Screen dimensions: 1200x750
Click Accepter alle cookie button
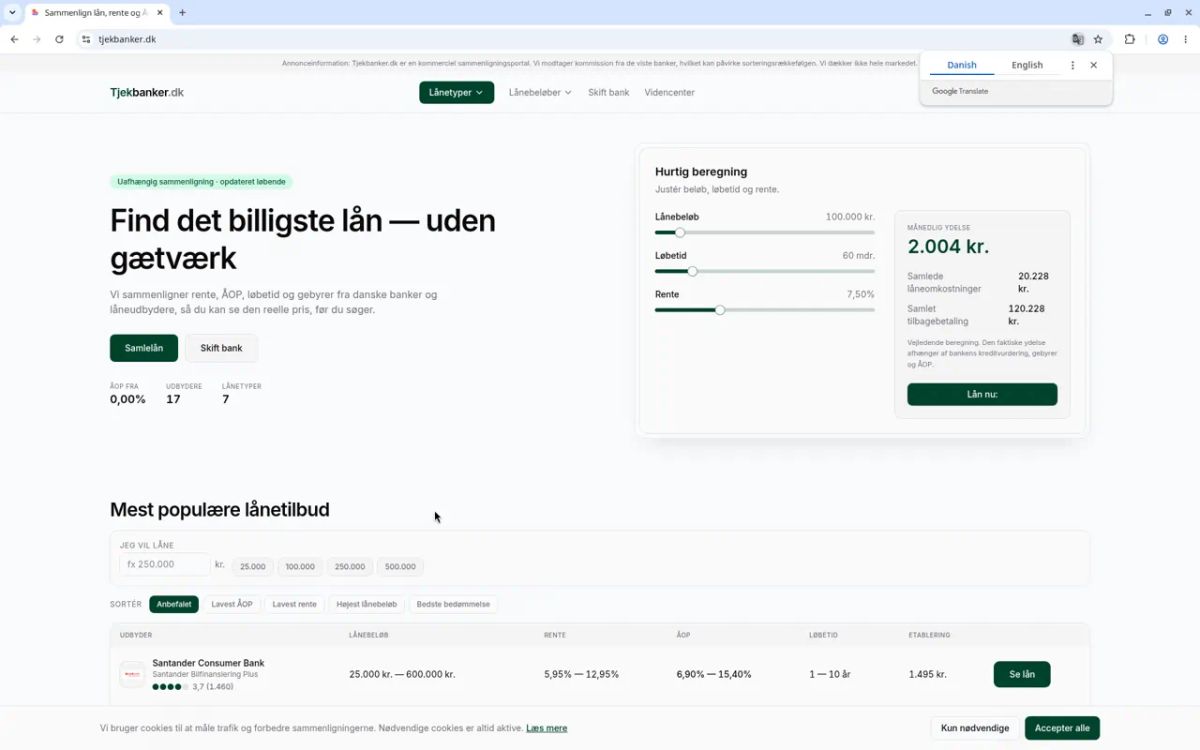[1062, 728]
